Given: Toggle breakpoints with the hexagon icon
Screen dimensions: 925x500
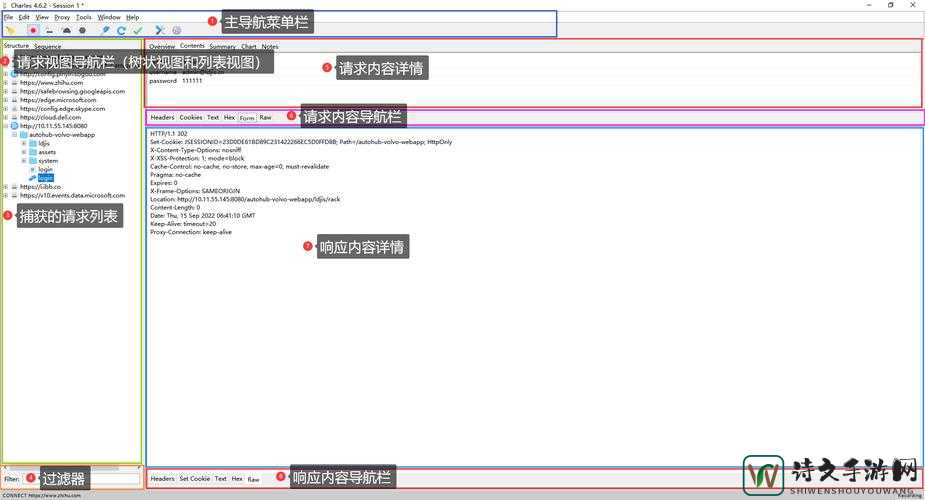Looking at the screenshot, I should pyautogui.click(x=83, y=30).
